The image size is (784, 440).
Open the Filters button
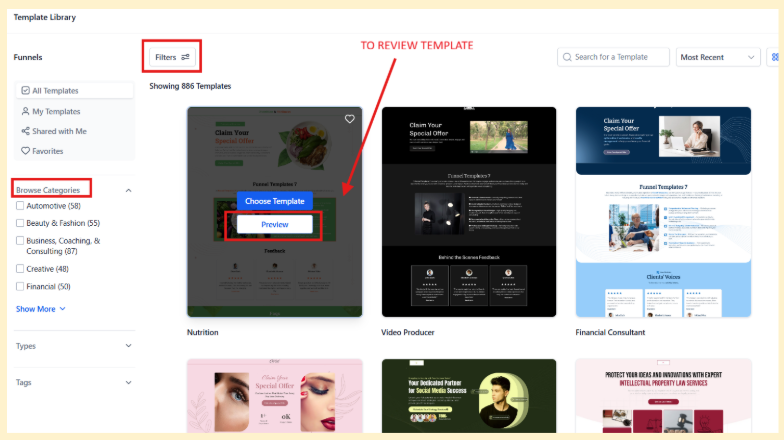[172, 57]
